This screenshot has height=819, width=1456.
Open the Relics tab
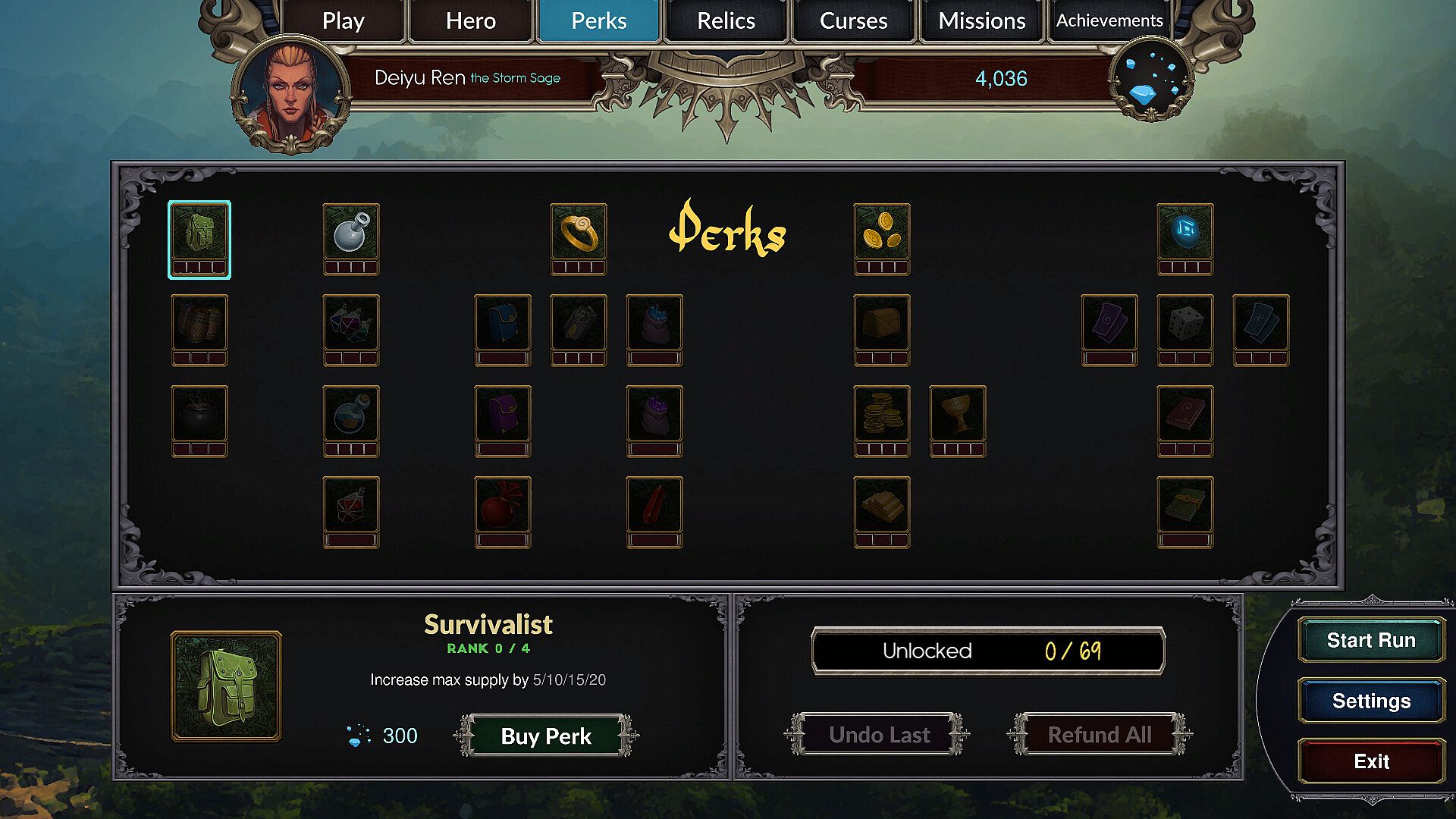tap(726, 20)
